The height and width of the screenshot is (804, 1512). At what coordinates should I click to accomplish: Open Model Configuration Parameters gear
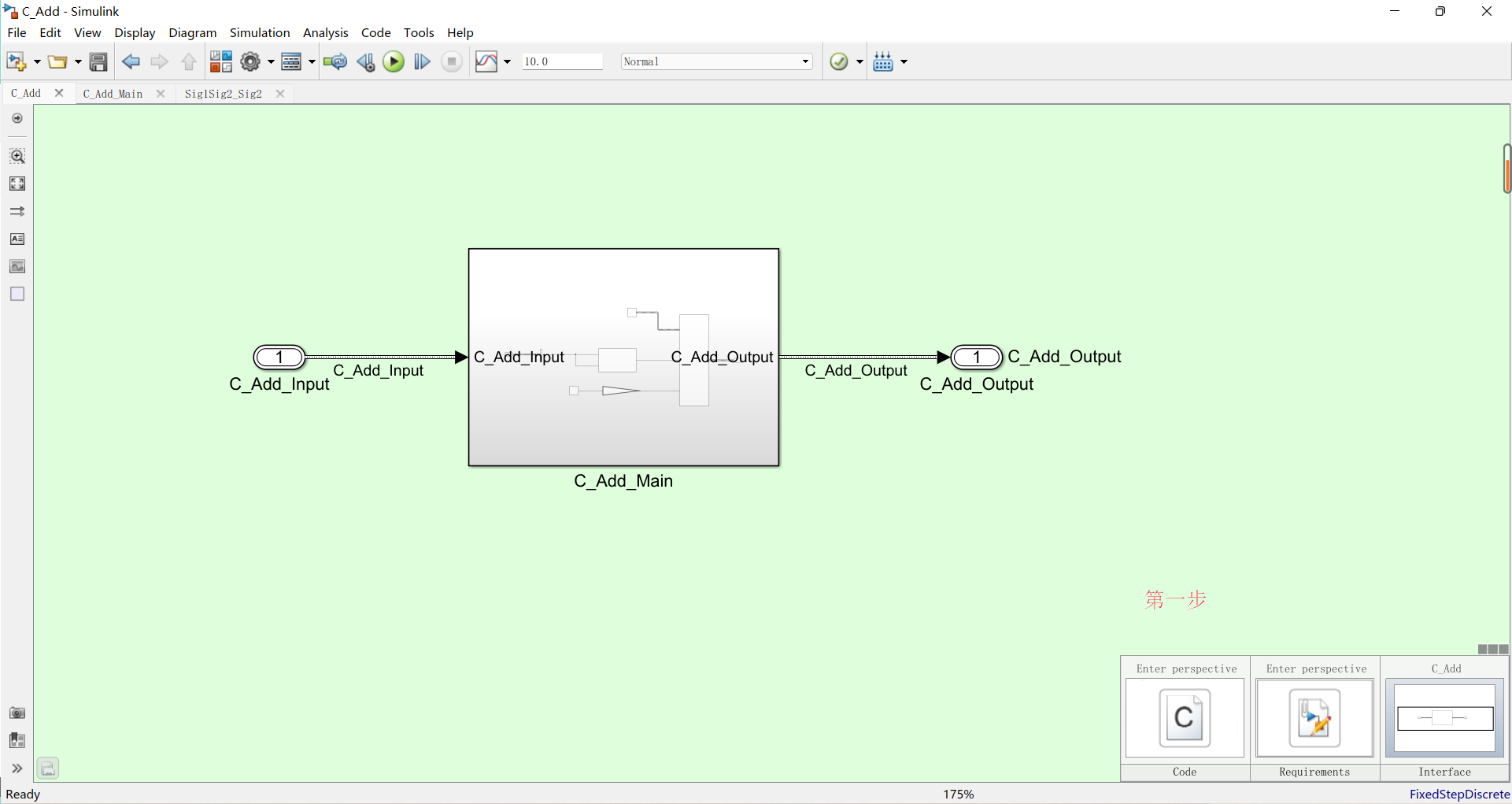tap(250, 61)
